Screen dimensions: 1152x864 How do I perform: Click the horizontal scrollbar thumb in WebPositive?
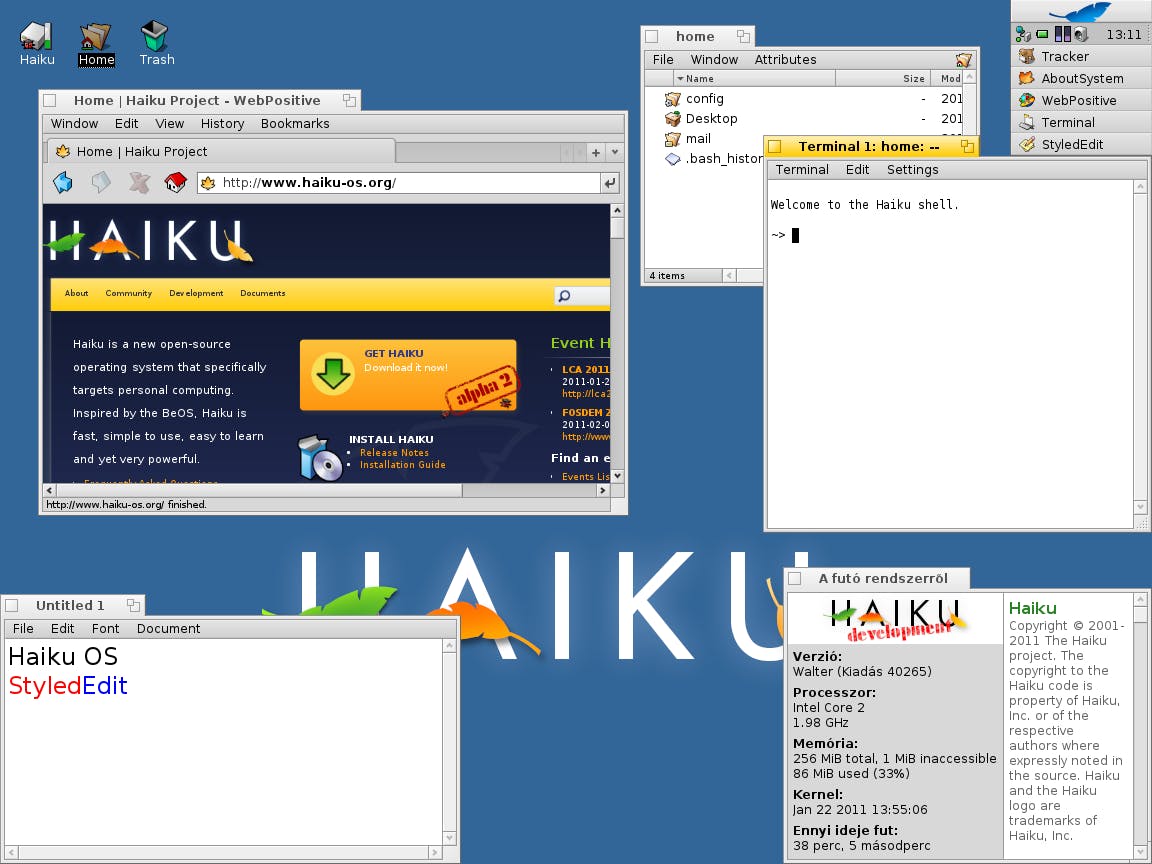(259, 490)
